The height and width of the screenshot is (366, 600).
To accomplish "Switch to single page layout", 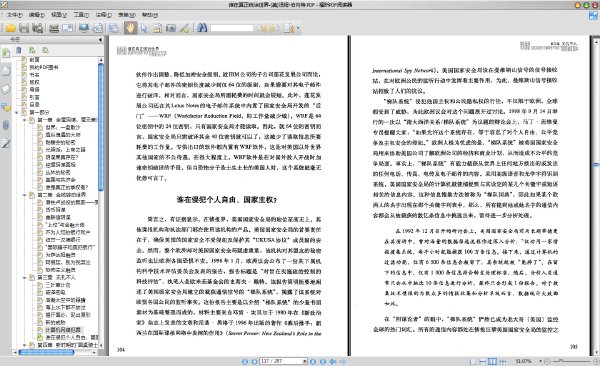I will point(473,361).
